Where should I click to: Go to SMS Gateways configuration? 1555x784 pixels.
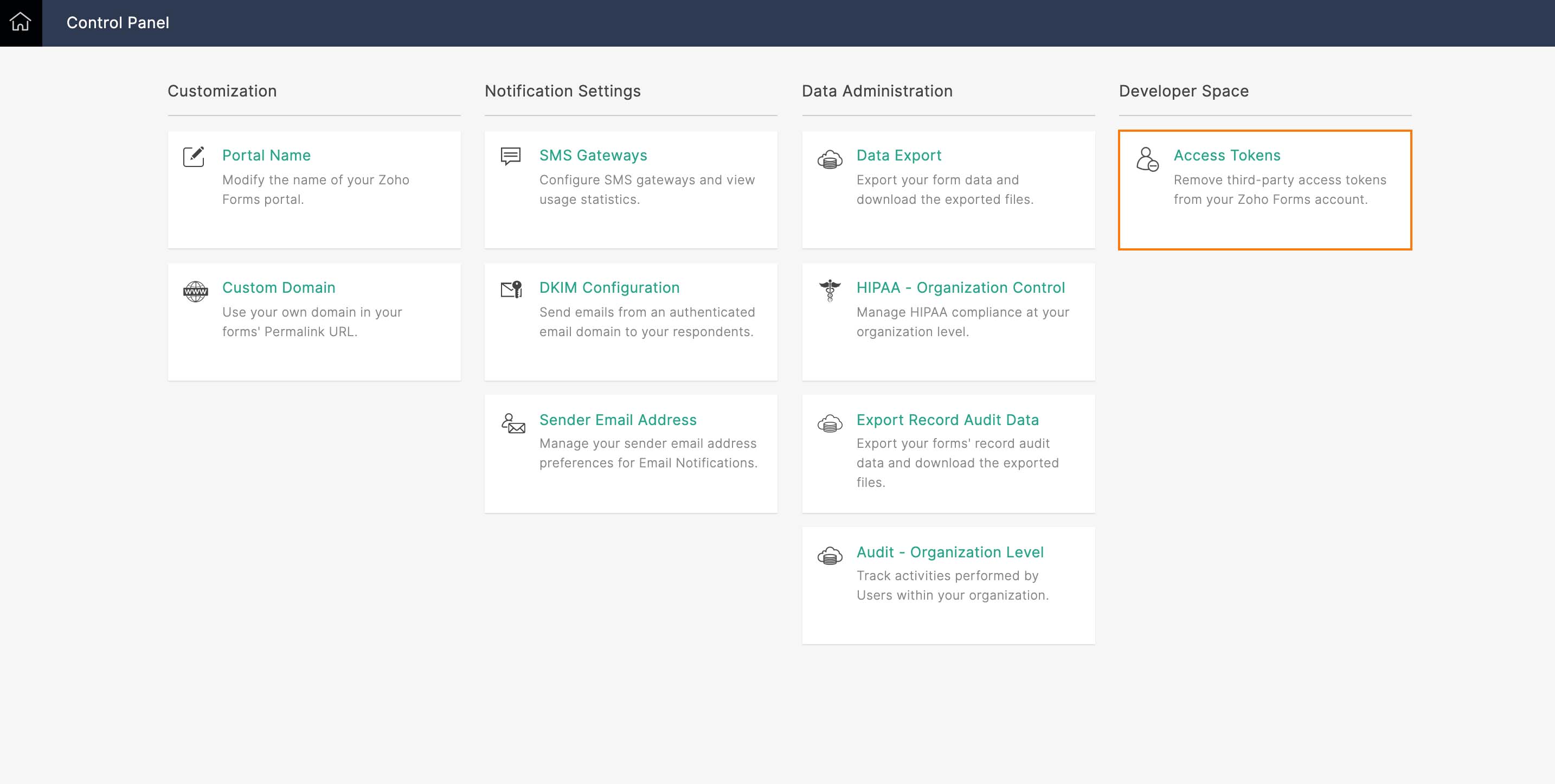coord(593,155)
